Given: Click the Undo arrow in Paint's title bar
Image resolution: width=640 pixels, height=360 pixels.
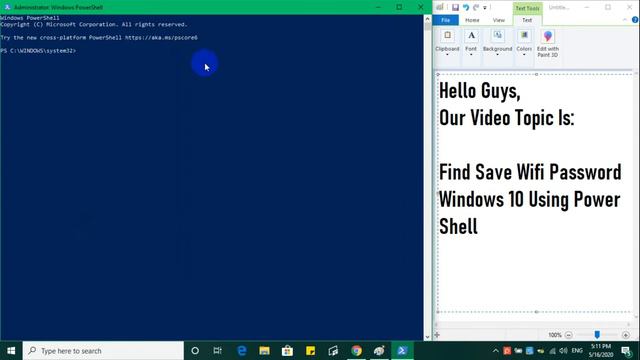Looking at the screenshot, I should pos(466,7).
